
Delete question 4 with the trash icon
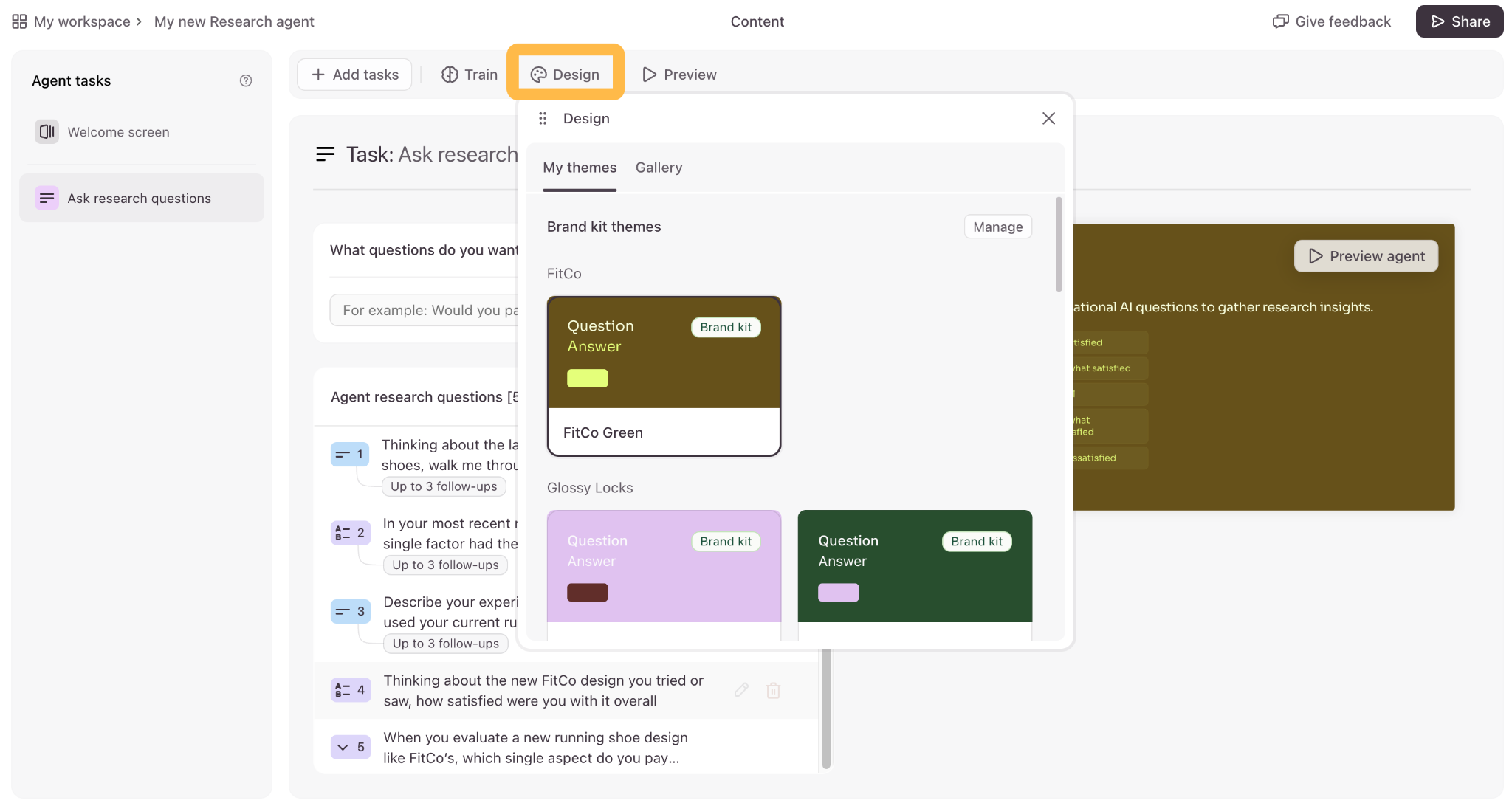click(x=773, y=690)
